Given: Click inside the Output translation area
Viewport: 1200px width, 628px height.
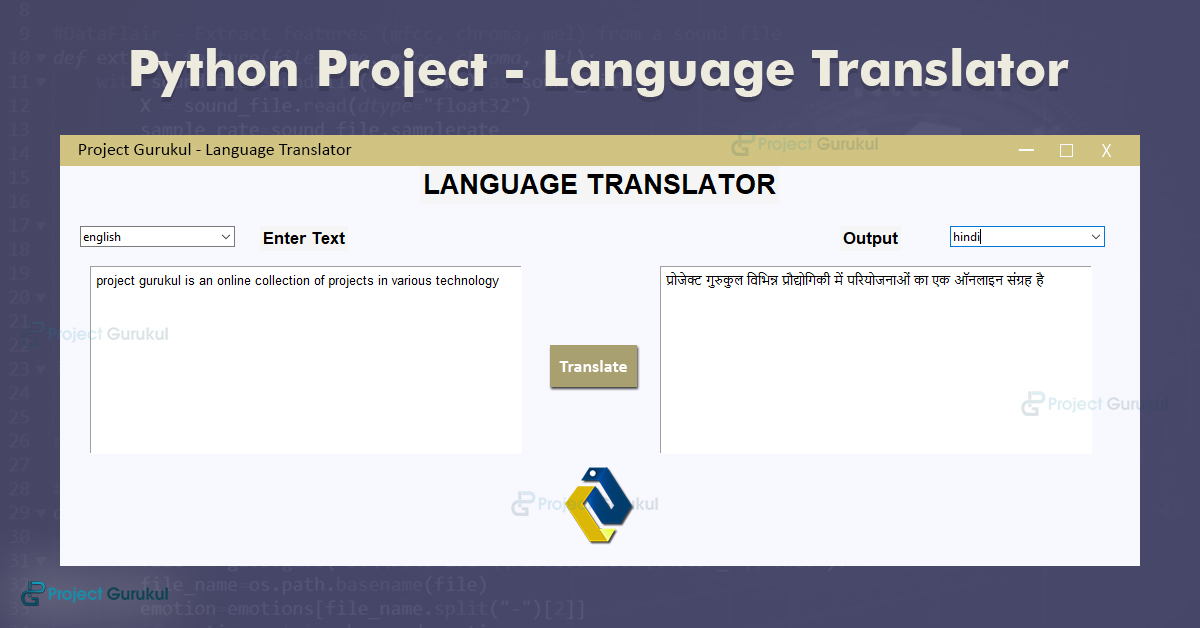Looking at the screenshot, I should pos(875,360).
